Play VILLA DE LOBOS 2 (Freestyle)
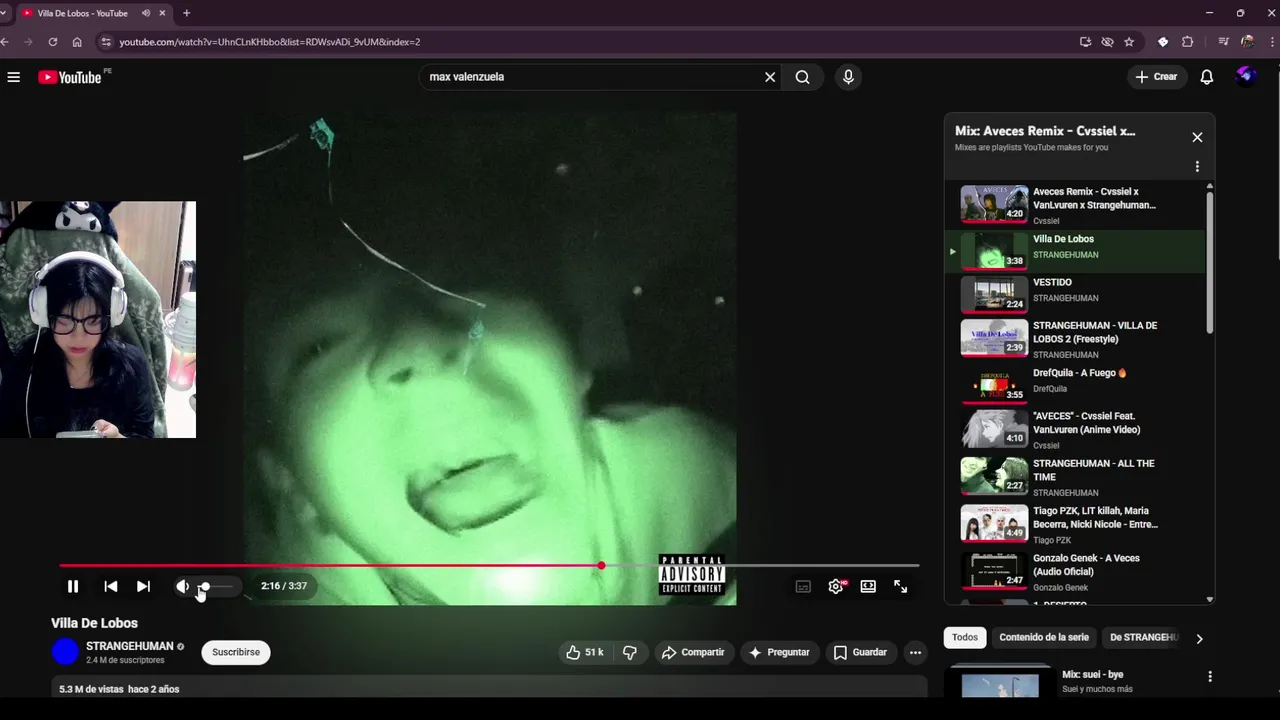The image size is (1280, 720). (x=1076, y=338)
